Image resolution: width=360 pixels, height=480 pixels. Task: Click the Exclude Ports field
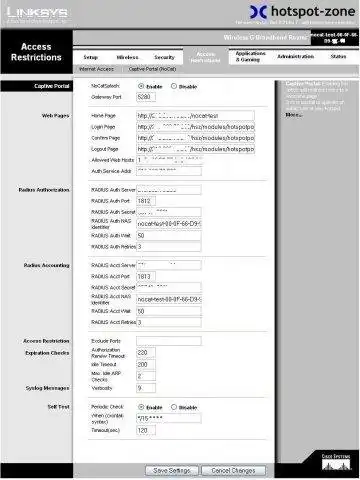click(x=169, y=341)
